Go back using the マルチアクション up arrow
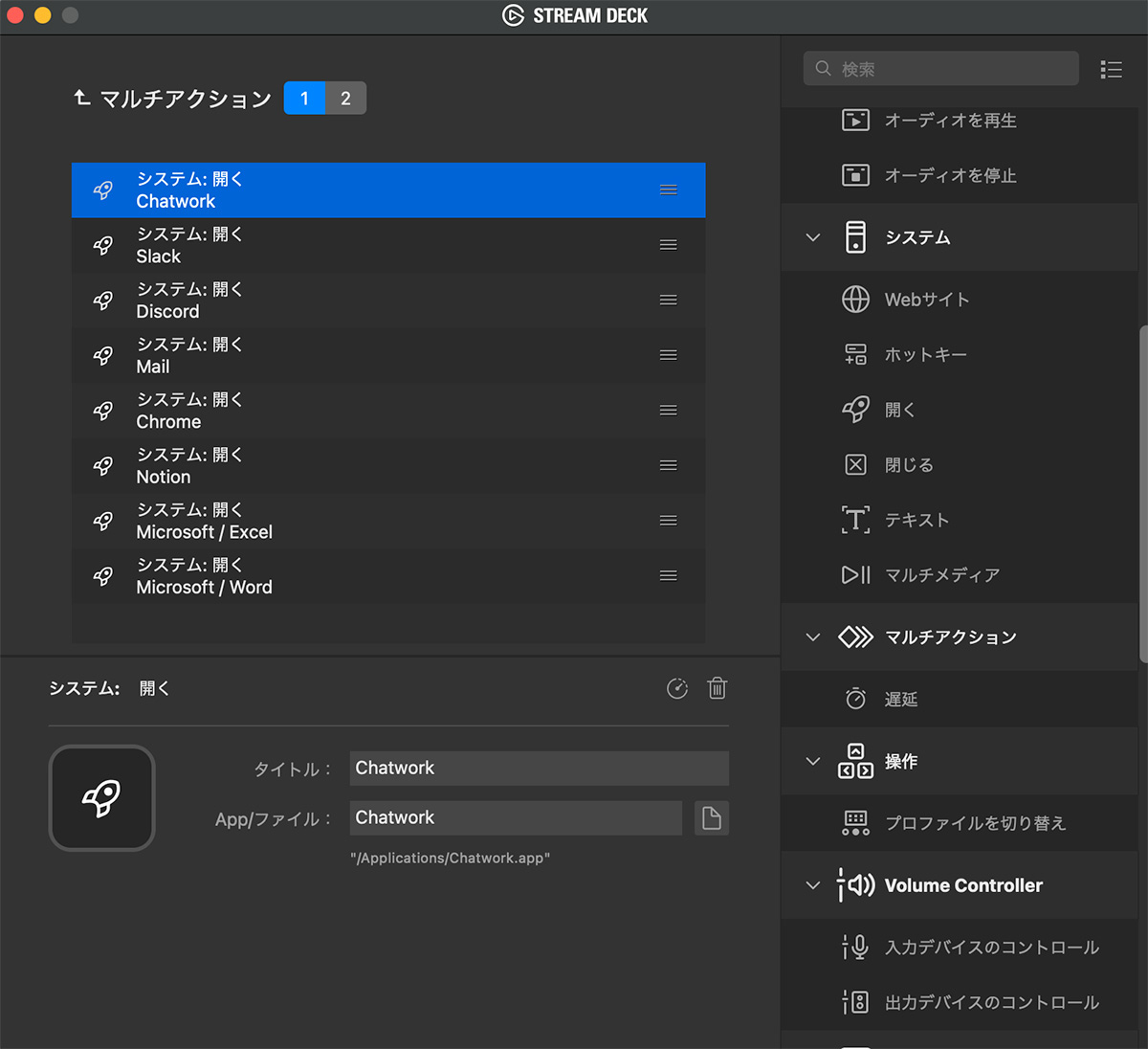The height and width of the screenshot is (1049, 1148). pyautogui.click(x=82, y=98)
